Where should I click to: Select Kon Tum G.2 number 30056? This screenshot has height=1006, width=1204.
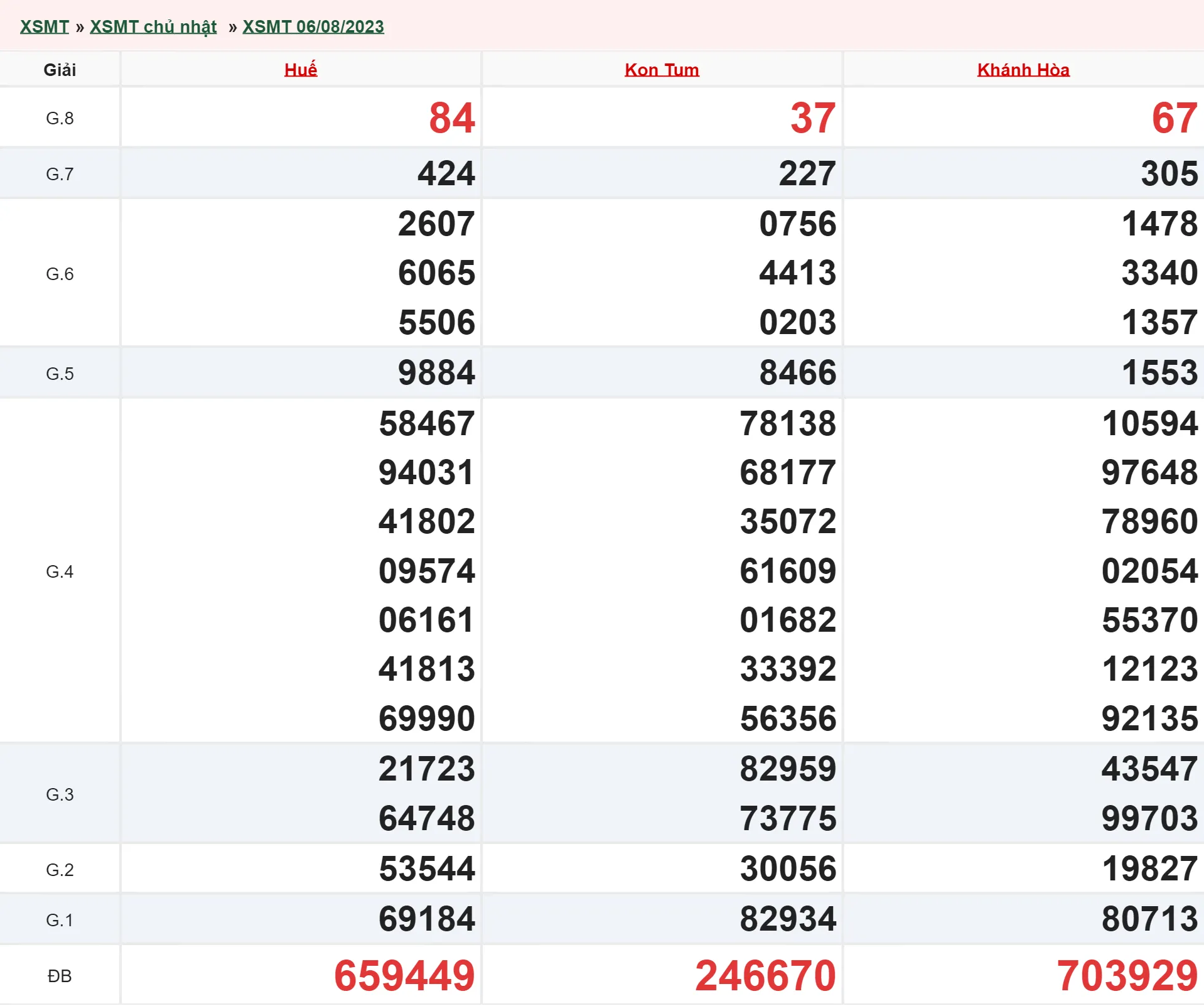point(788,869)
